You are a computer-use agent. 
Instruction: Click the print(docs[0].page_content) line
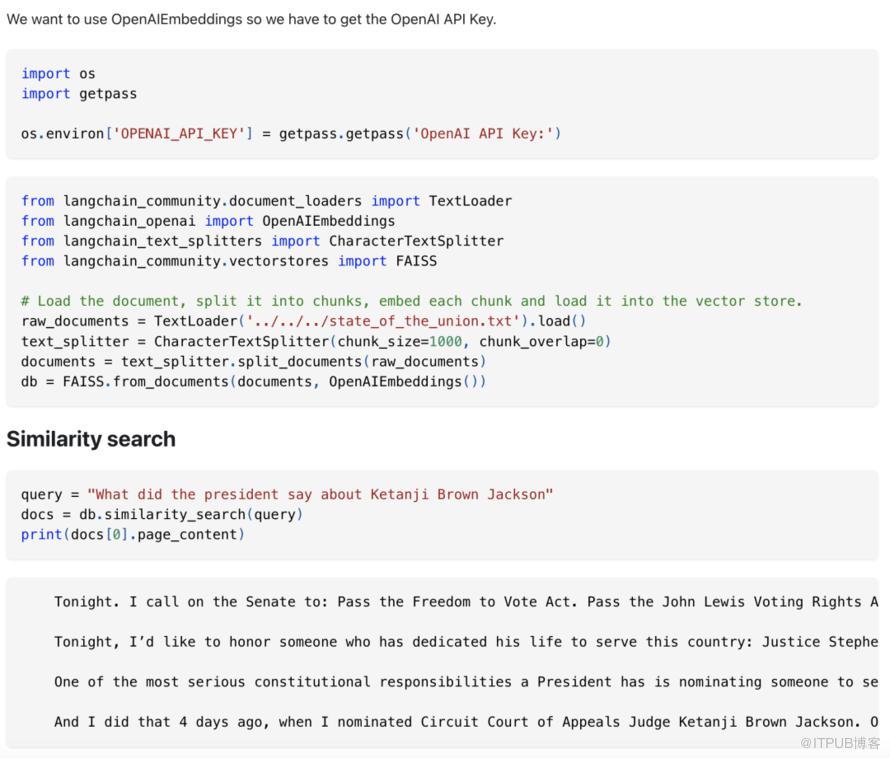click(133, 534)
